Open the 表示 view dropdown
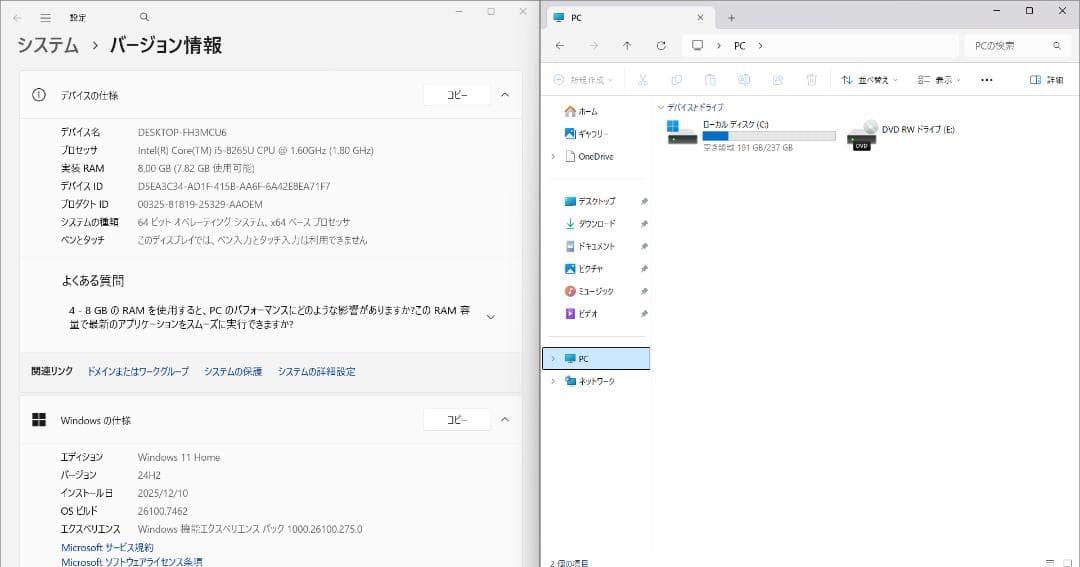This screenshot has width=1080, height=567. 939,80
